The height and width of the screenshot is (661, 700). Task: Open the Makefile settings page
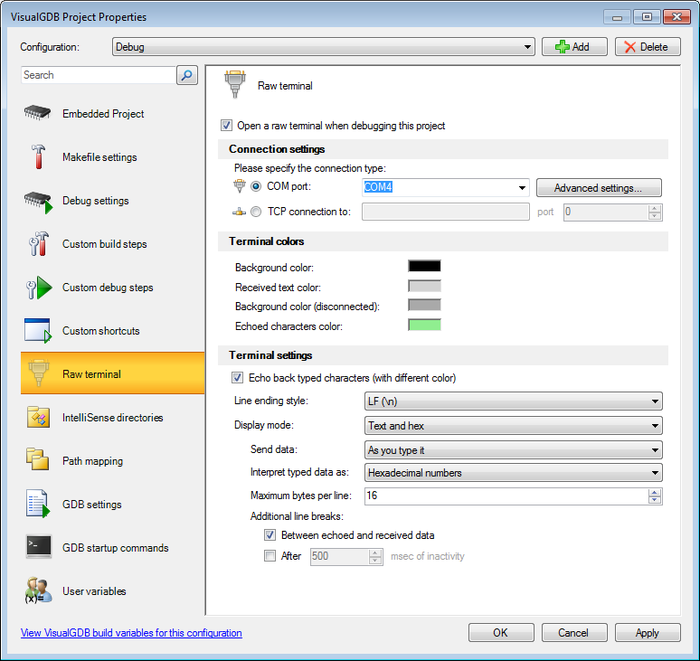[112, 157]
